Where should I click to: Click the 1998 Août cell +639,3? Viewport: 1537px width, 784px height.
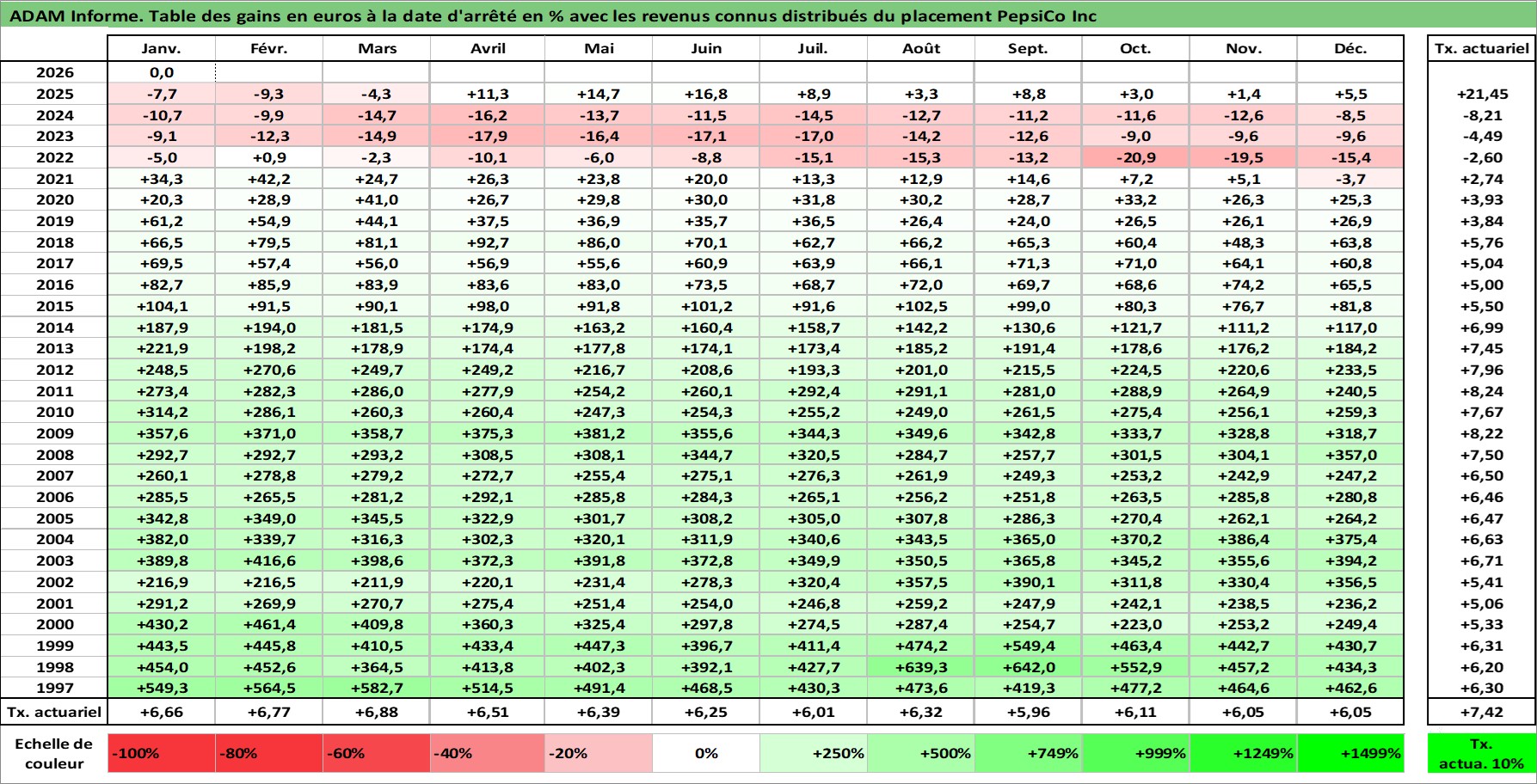click(x=921, y=667)
